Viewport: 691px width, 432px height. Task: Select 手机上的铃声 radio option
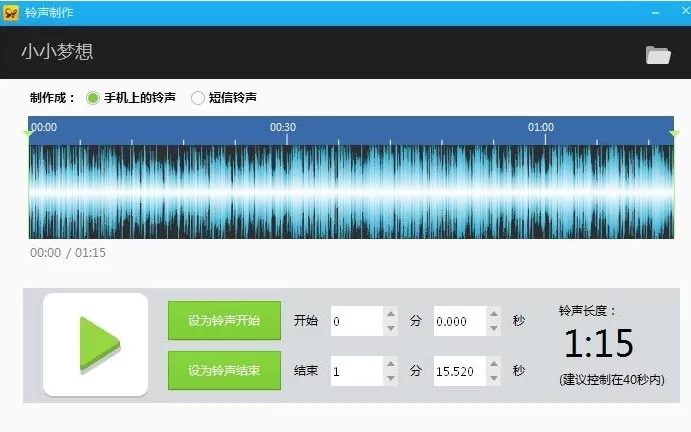tap(93, 98)
